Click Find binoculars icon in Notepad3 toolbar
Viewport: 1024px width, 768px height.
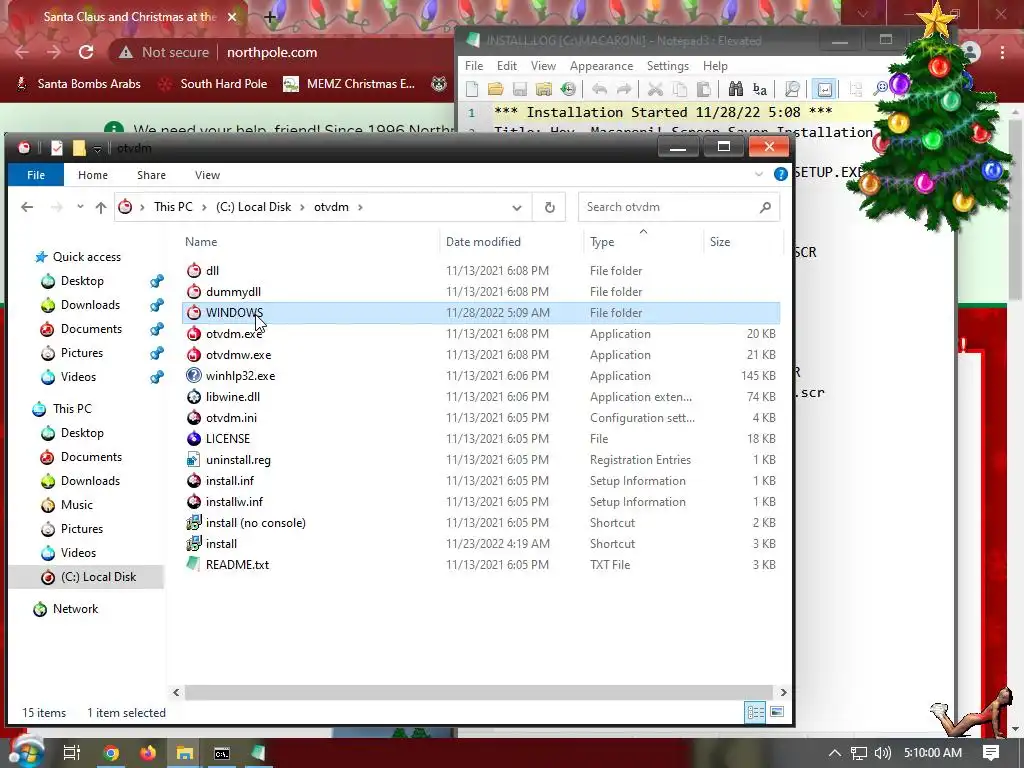(x=735, y=89)
